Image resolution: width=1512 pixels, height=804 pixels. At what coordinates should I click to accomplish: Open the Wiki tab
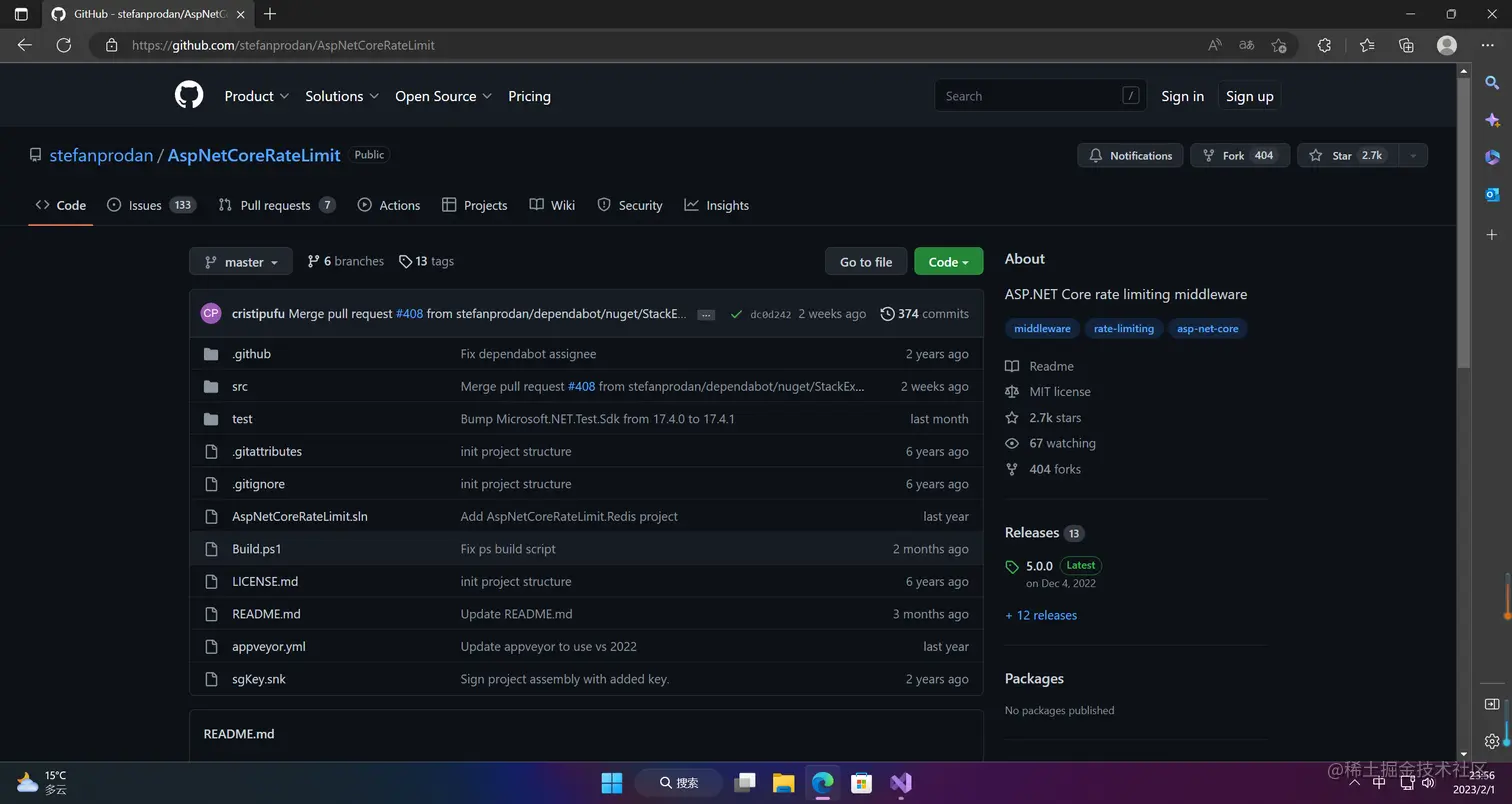[x=552, y=205]
